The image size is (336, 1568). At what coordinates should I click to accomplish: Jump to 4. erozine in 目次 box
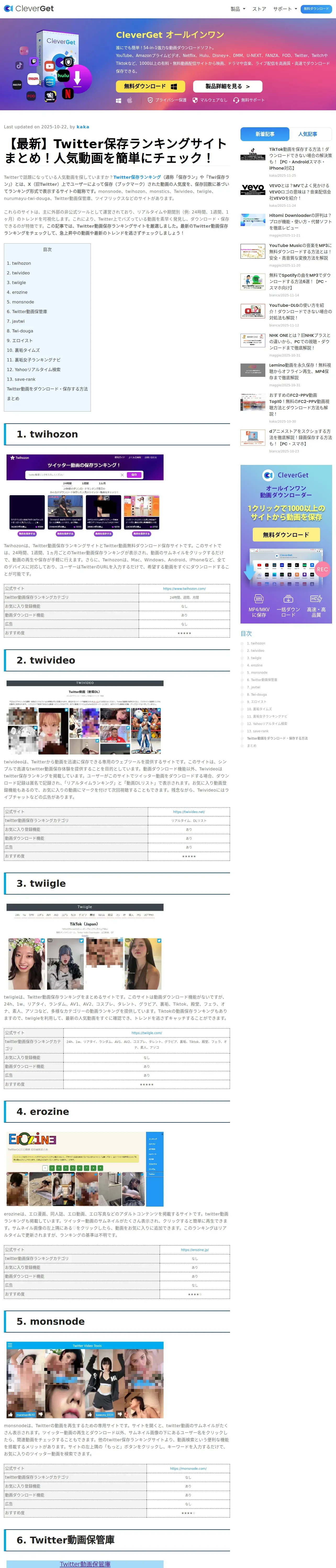pyautogui.click(x=17, y=292)
